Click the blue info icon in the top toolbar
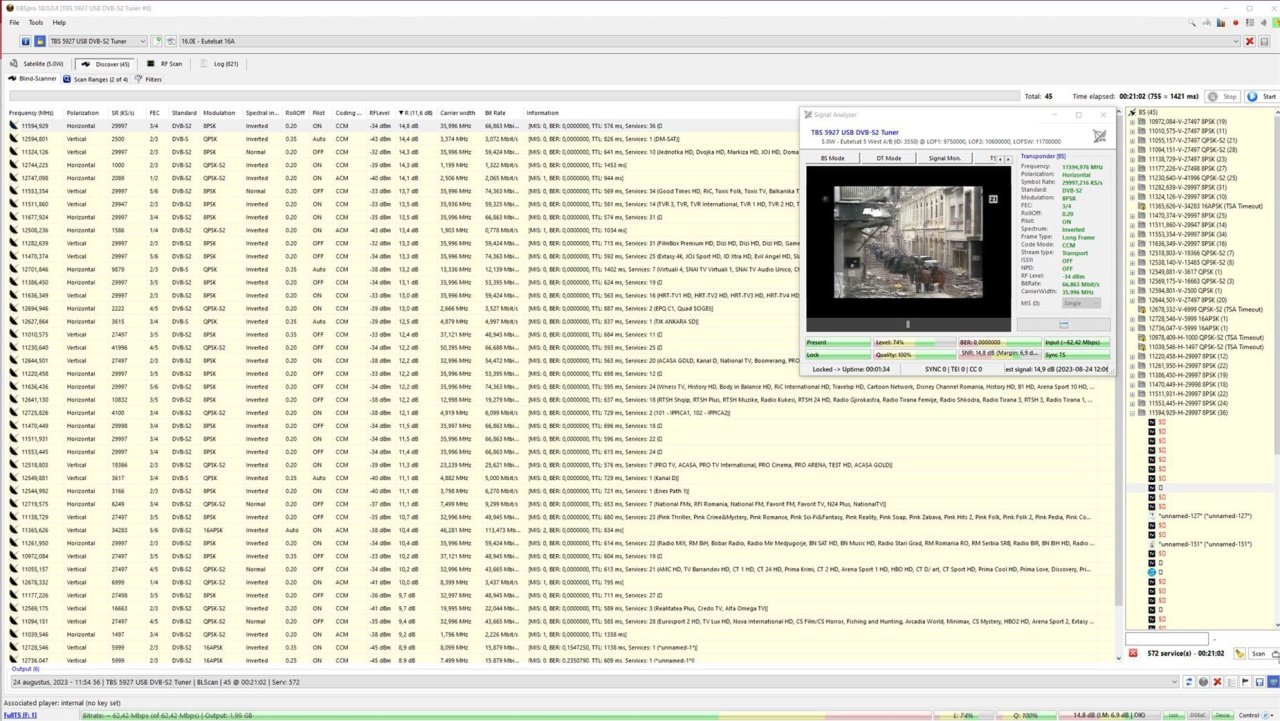1280x721 pixels. tap(26, 41)
